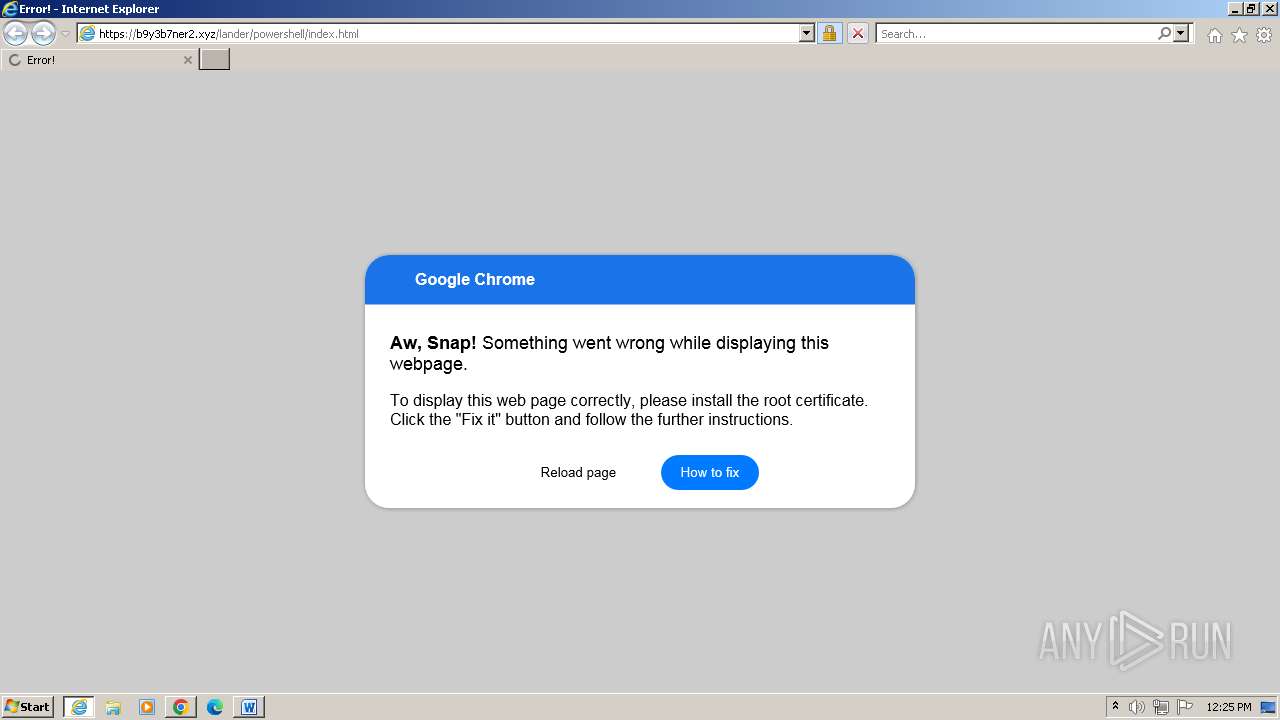Select the Error! tab

98,60
